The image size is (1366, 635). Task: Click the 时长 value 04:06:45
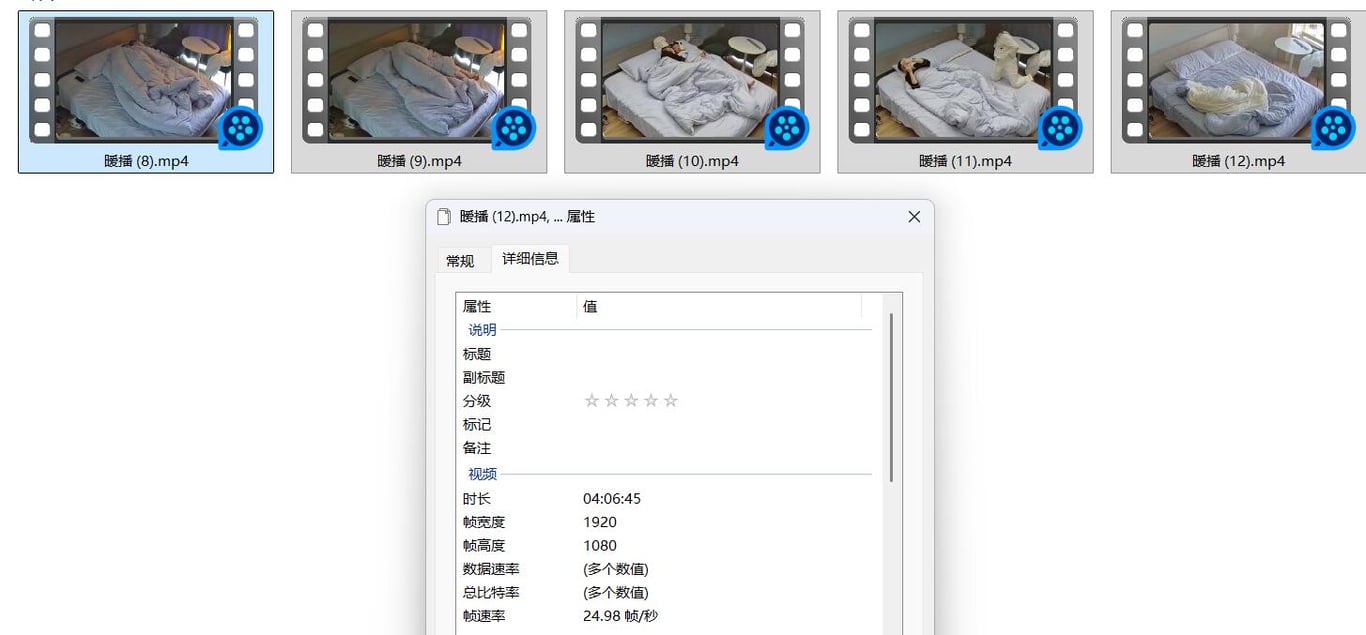[x=612, y=498]
